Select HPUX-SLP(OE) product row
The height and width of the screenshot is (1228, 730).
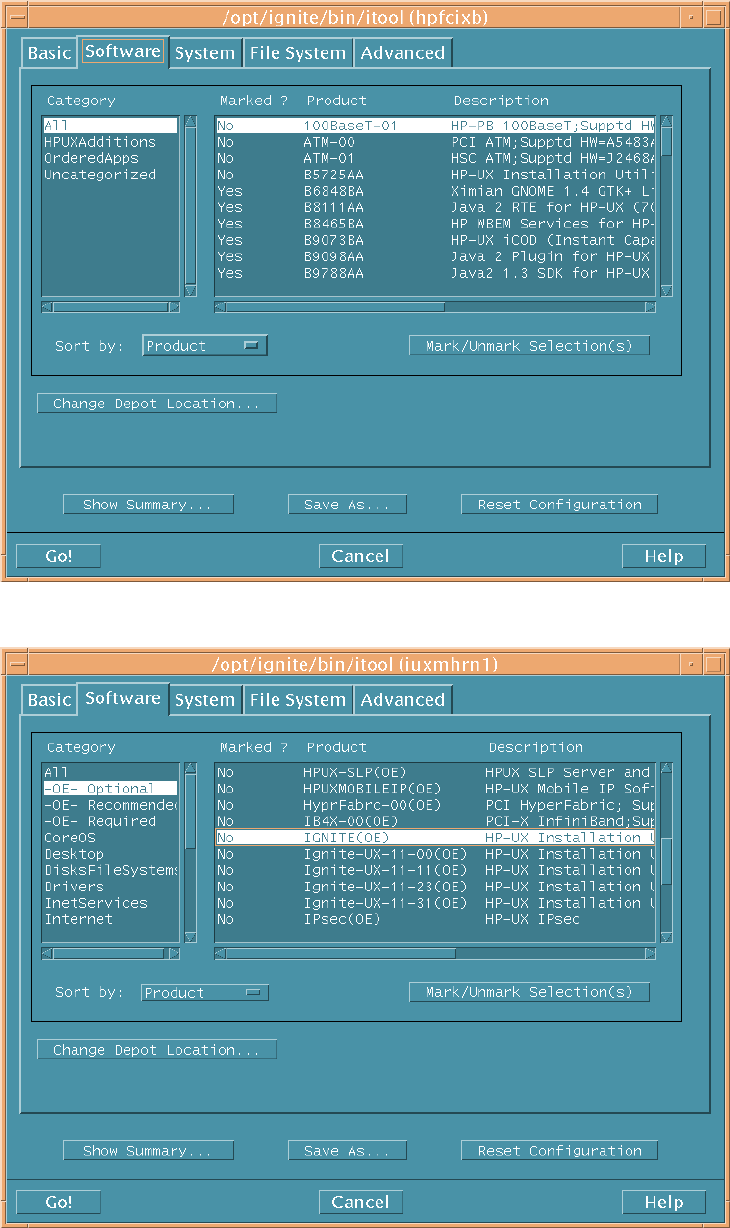pyautogui.click(x=435, y=772)
